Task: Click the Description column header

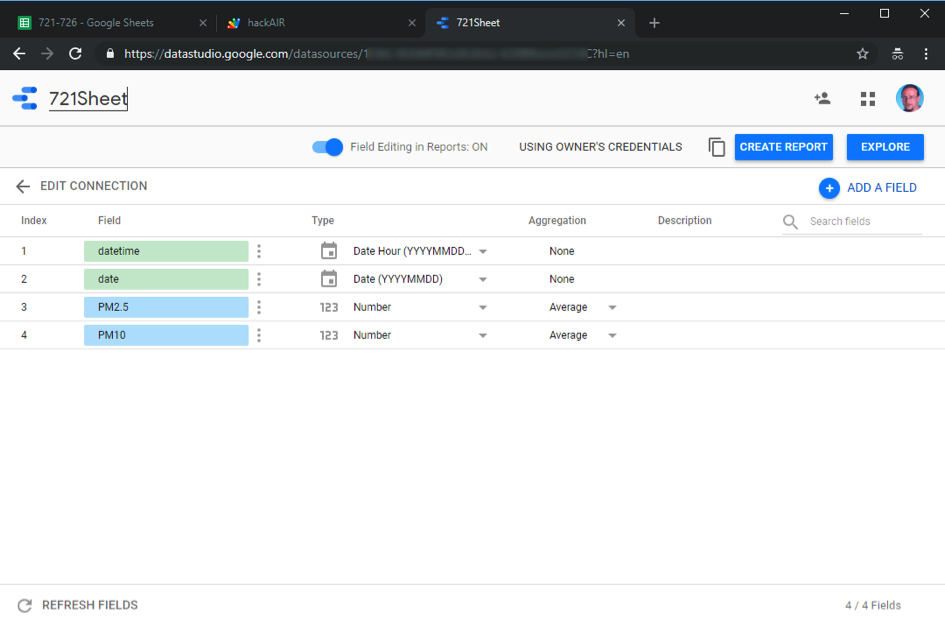Action: coord(685,221)
